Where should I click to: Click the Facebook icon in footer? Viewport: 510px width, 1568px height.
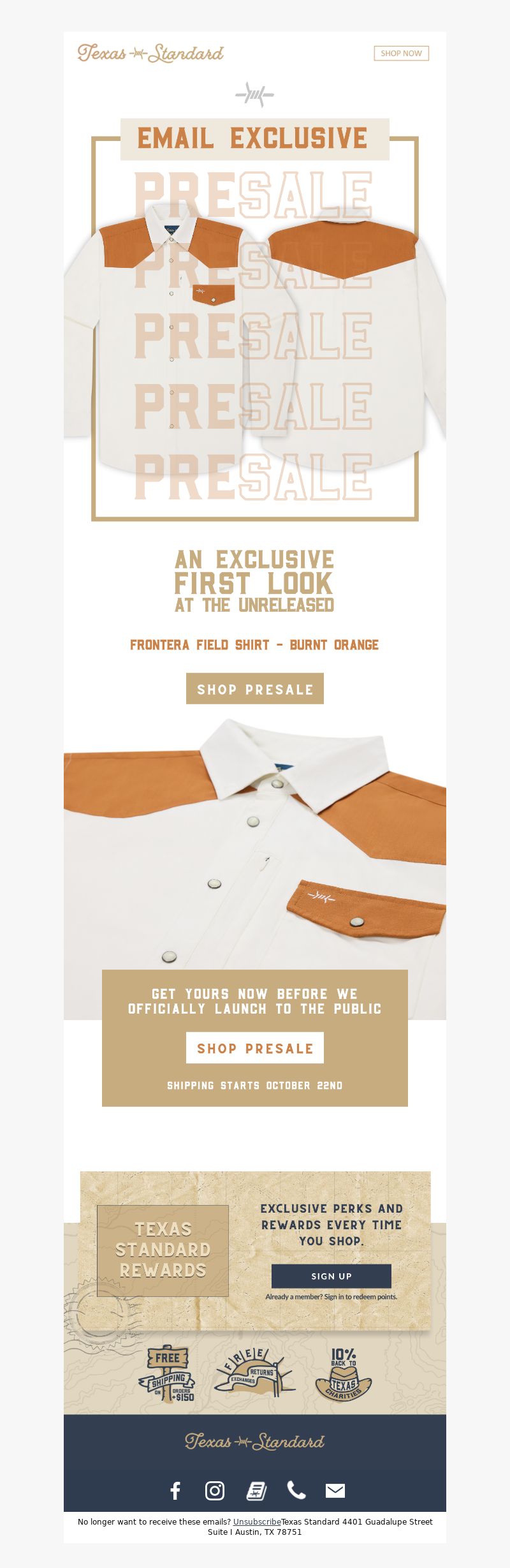pyautogui.click(x=175, y=1491)
